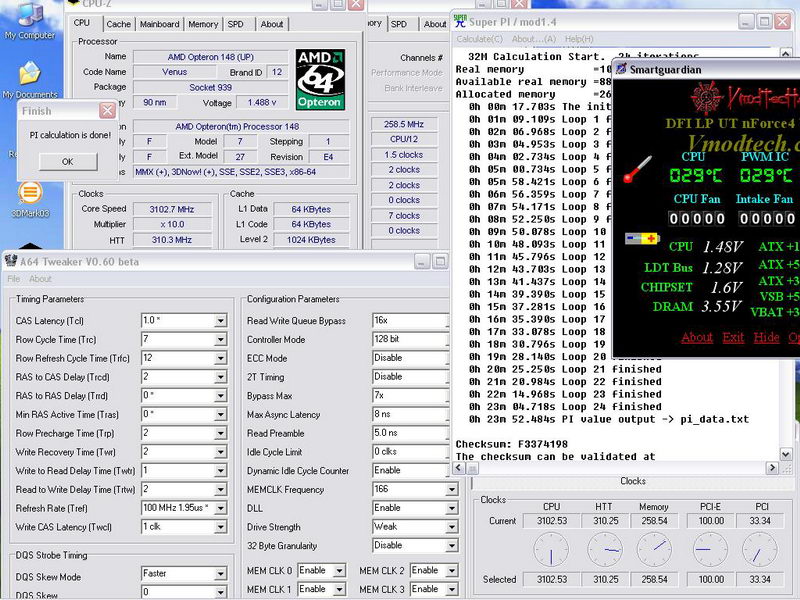Open Calculate menu in Super PI
800x600 pixels.
479,39
